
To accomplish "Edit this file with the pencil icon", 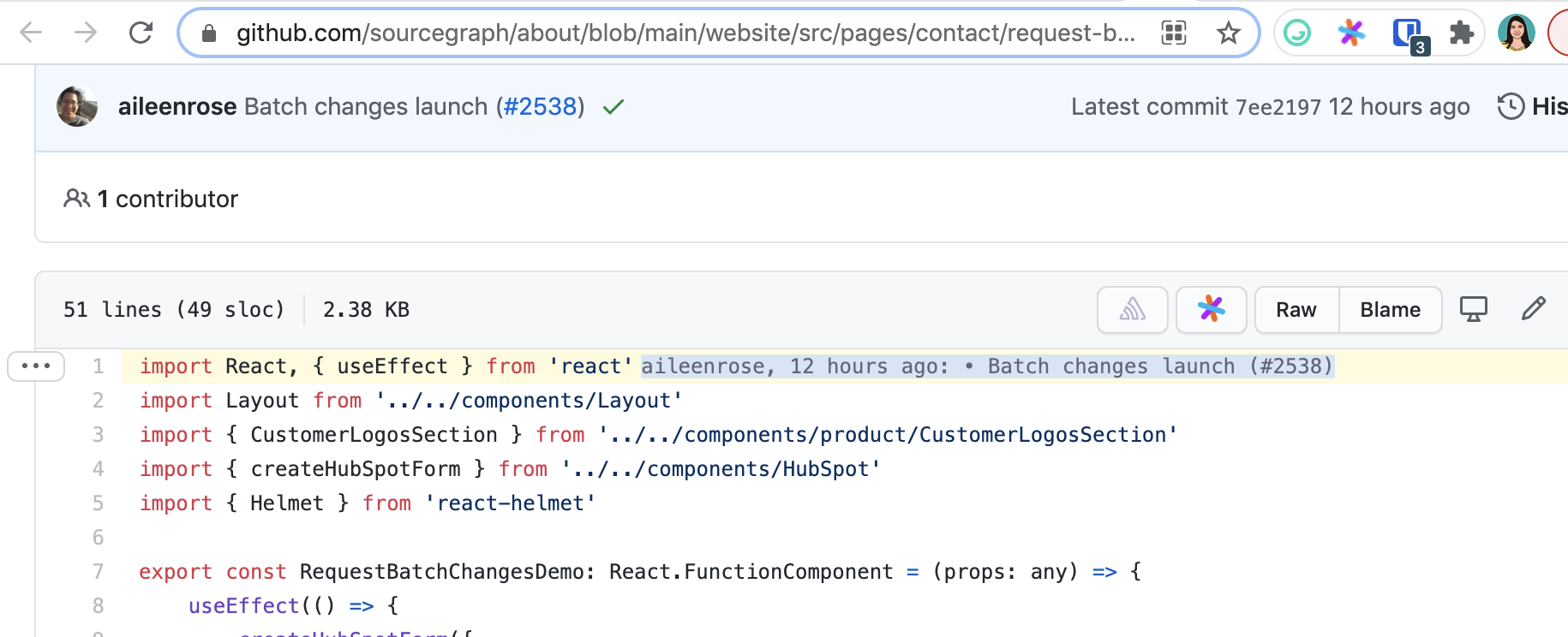I will pos(1534,309).
